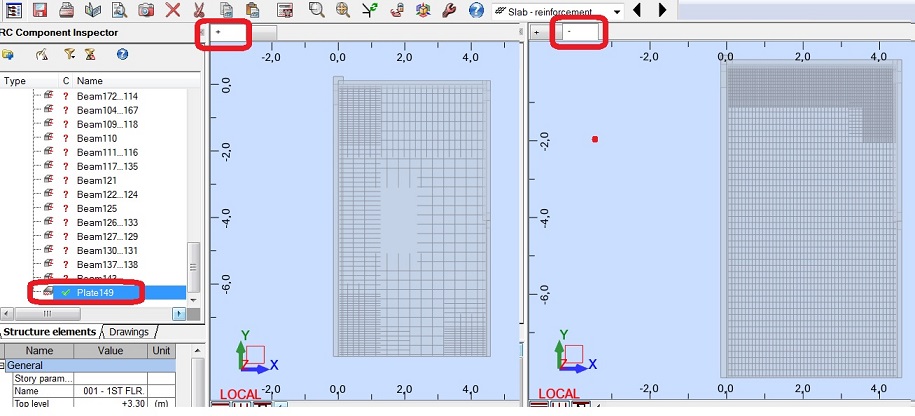Click the Print icon in toolbar
The height and width of the screenshot is (416, 915).
pyautogui.click(x=67, y=10)
